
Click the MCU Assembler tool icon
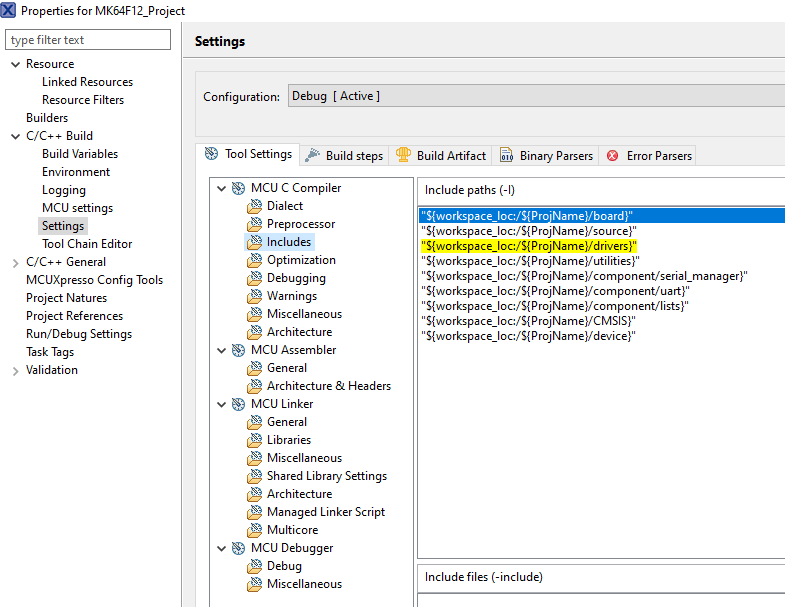click(x=238, y=350)
